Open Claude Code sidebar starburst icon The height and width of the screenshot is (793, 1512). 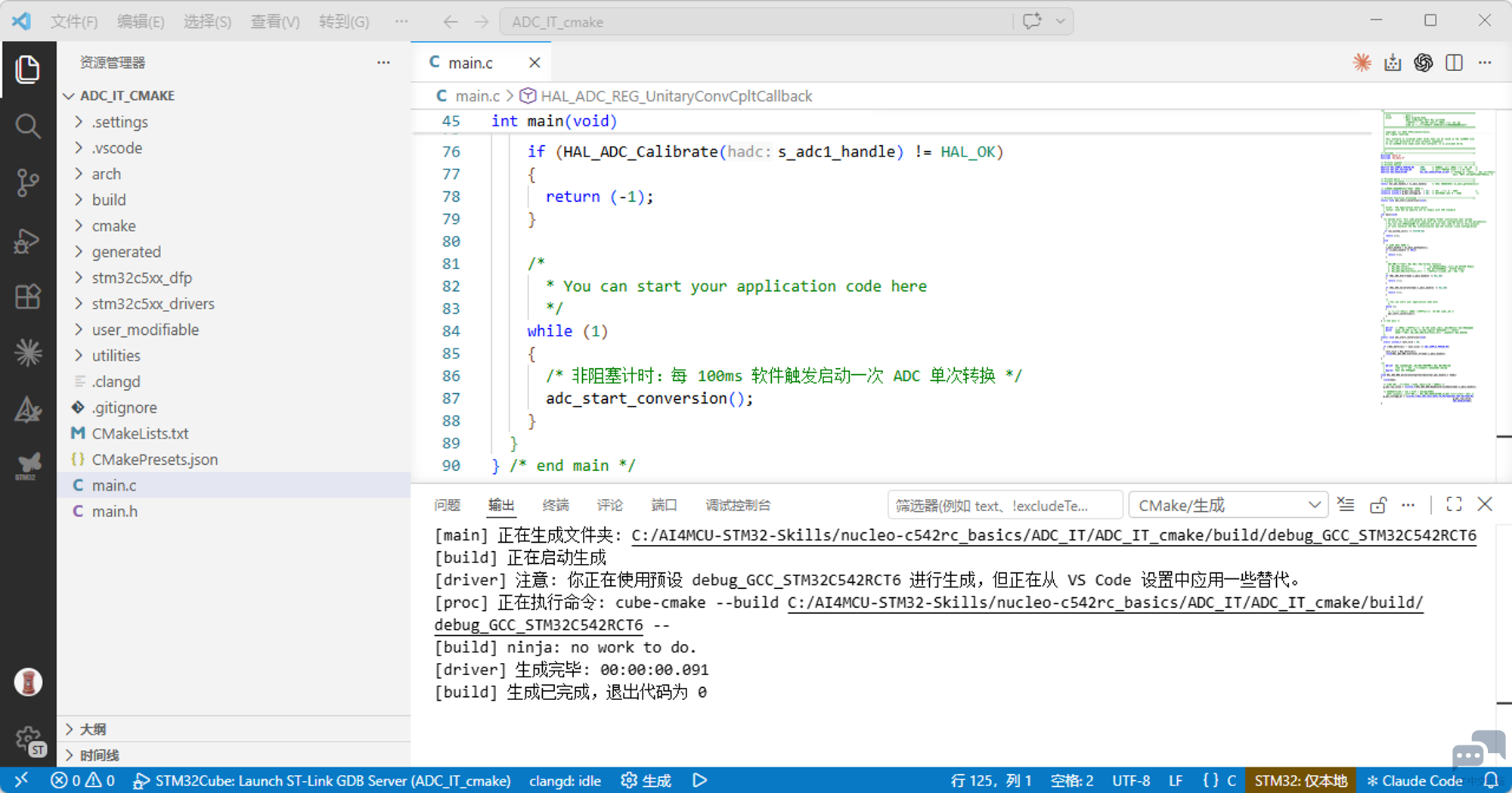click(x=28, y=352)
